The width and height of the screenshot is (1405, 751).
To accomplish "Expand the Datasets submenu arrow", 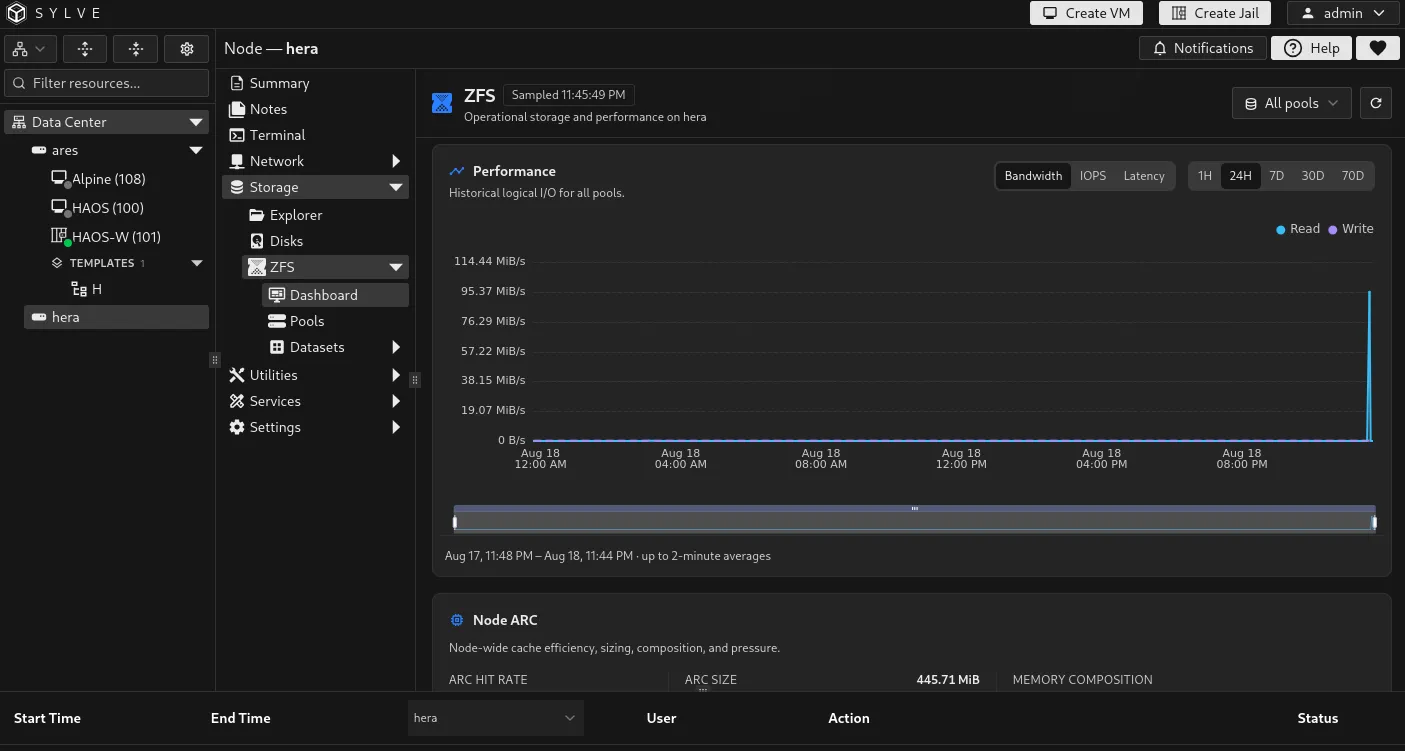I will pyautogui.click(x=396, y=347).
